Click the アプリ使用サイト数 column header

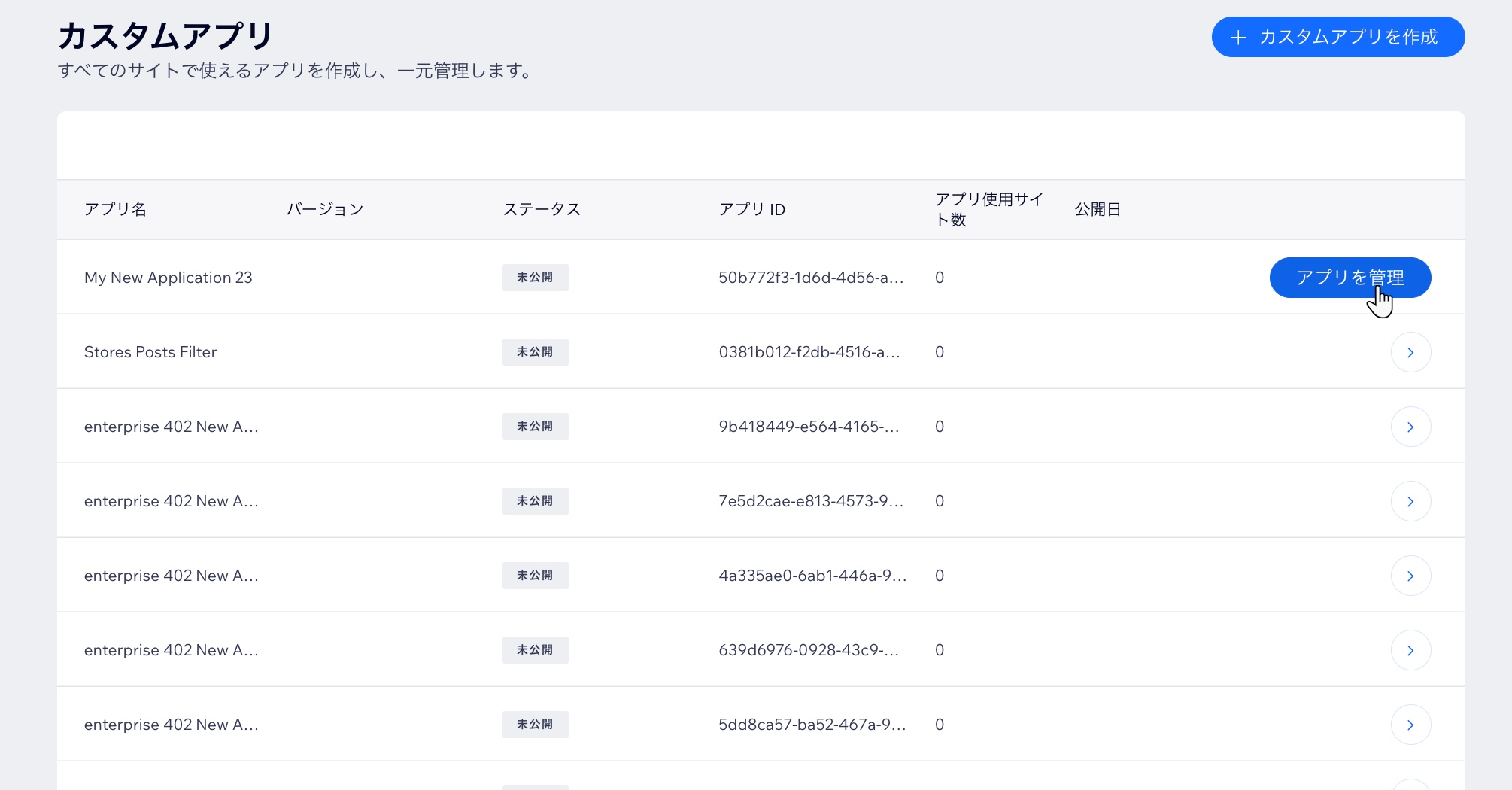(x=989, y=209)
